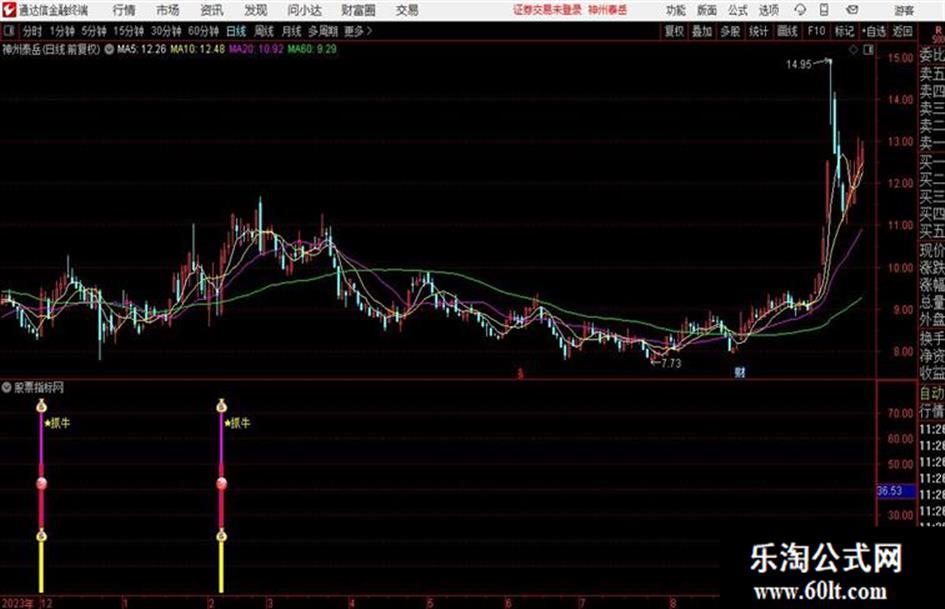Viewport: 945px width, 609px height.
Task: Switch to 月线 monthly period tab
Action: [x=292, y=31]
